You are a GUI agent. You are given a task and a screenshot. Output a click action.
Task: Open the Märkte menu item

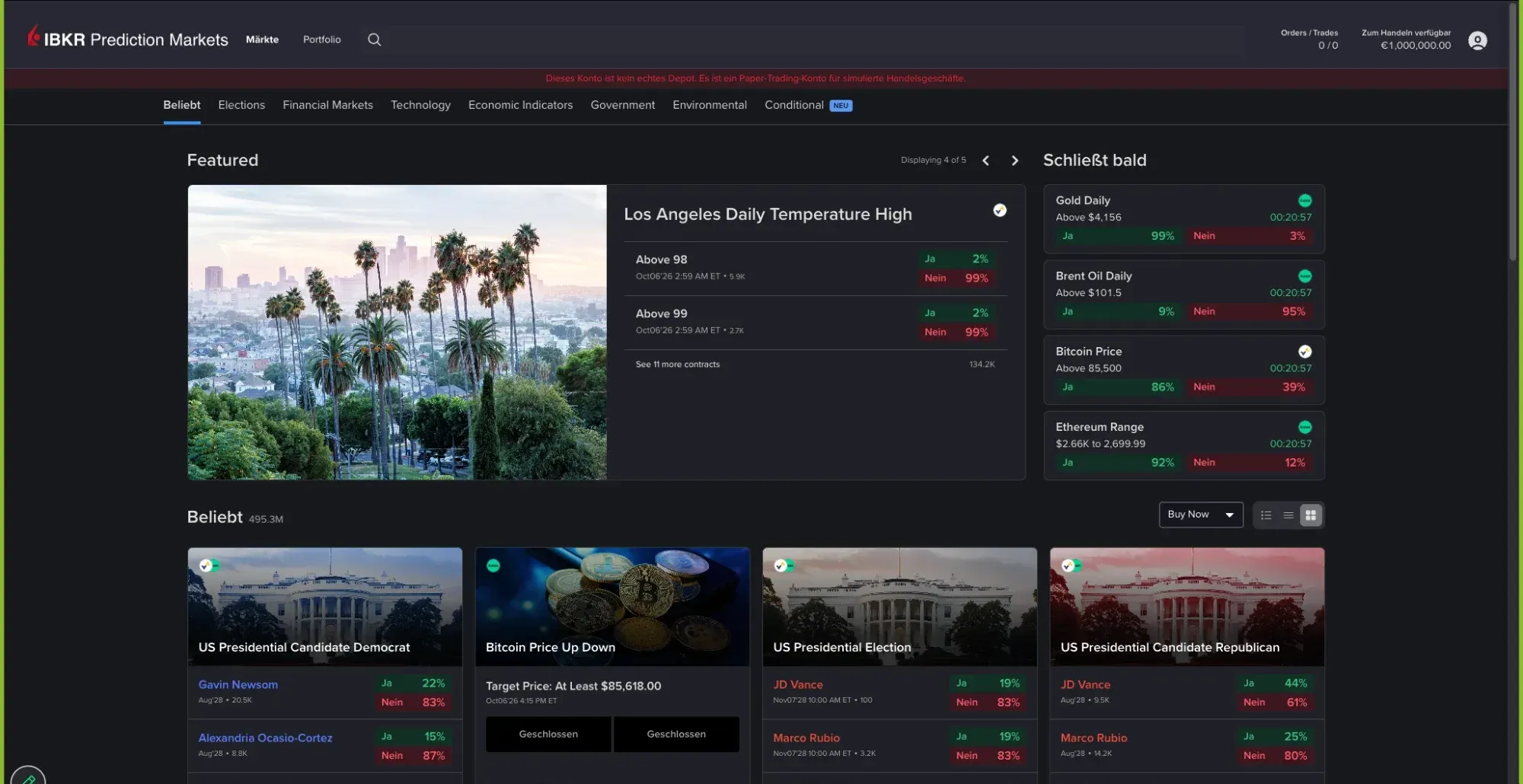coord(262,40)
